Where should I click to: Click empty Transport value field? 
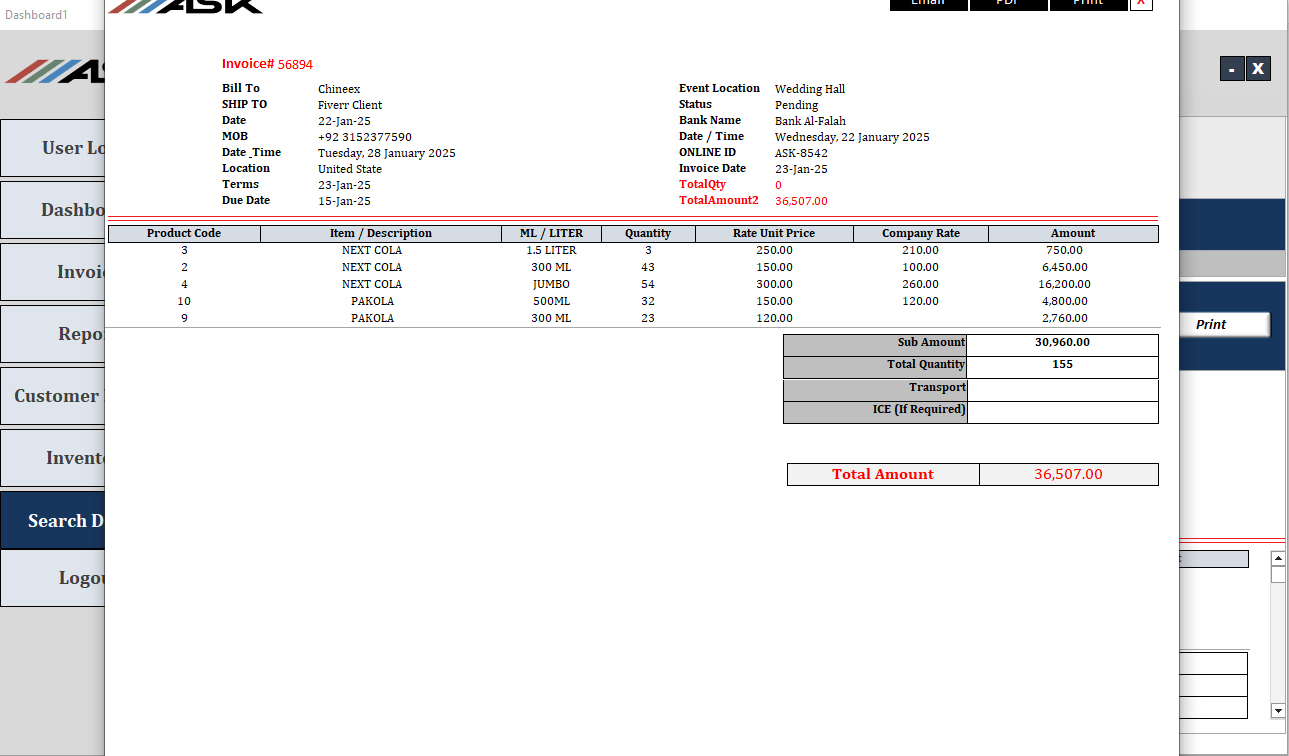1063,390
